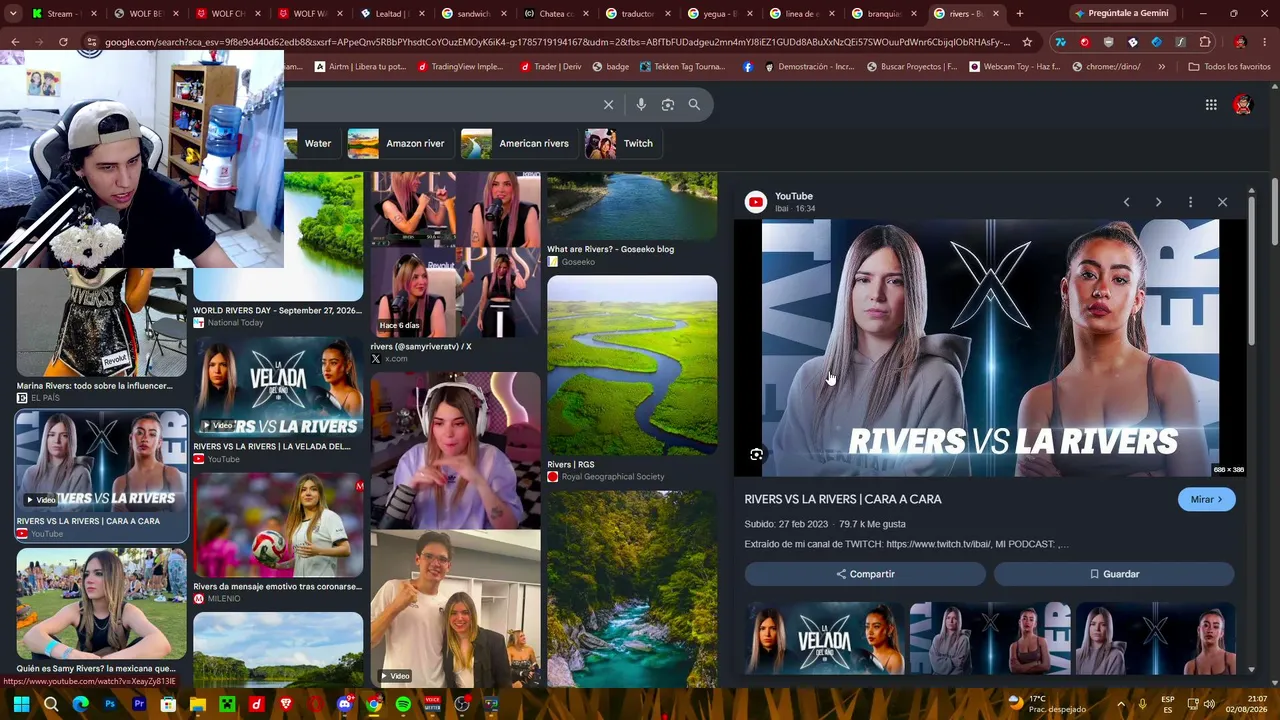The height and width of the screenshot is (720, 1280).
Task: Open the Google account avatar
Action: tap(1243, 104)
